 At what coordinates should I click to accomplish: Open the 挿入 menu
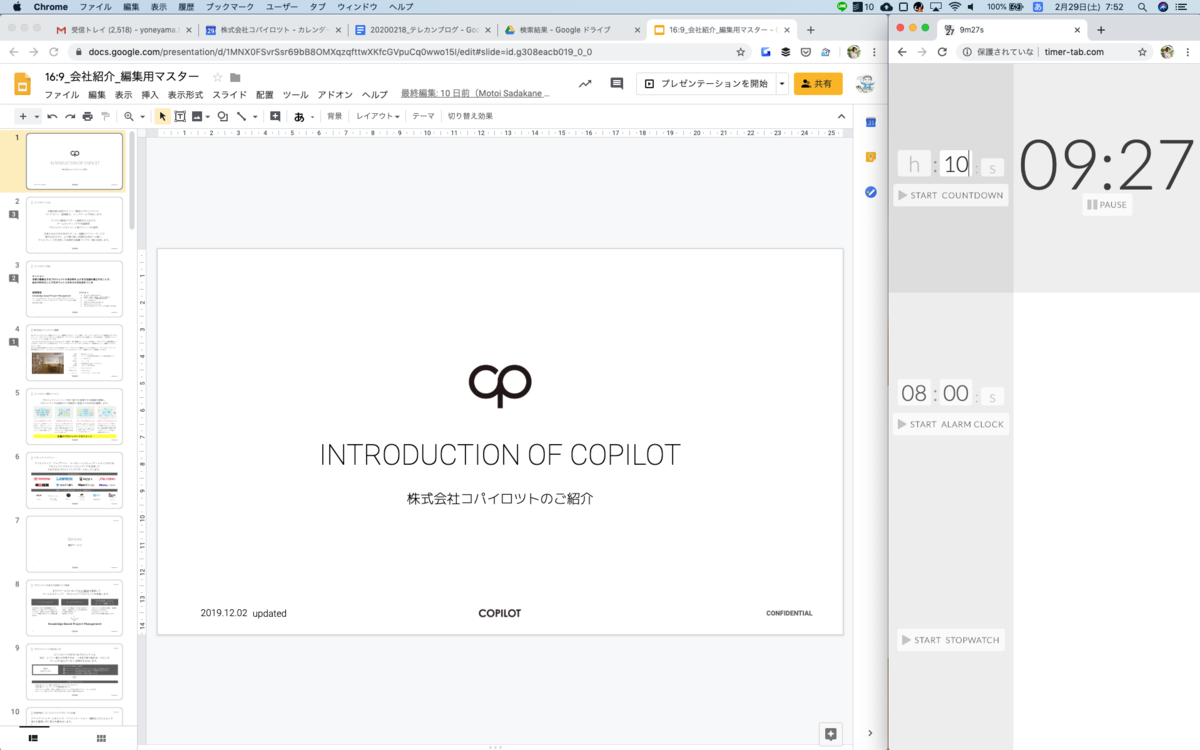[150, 95]
